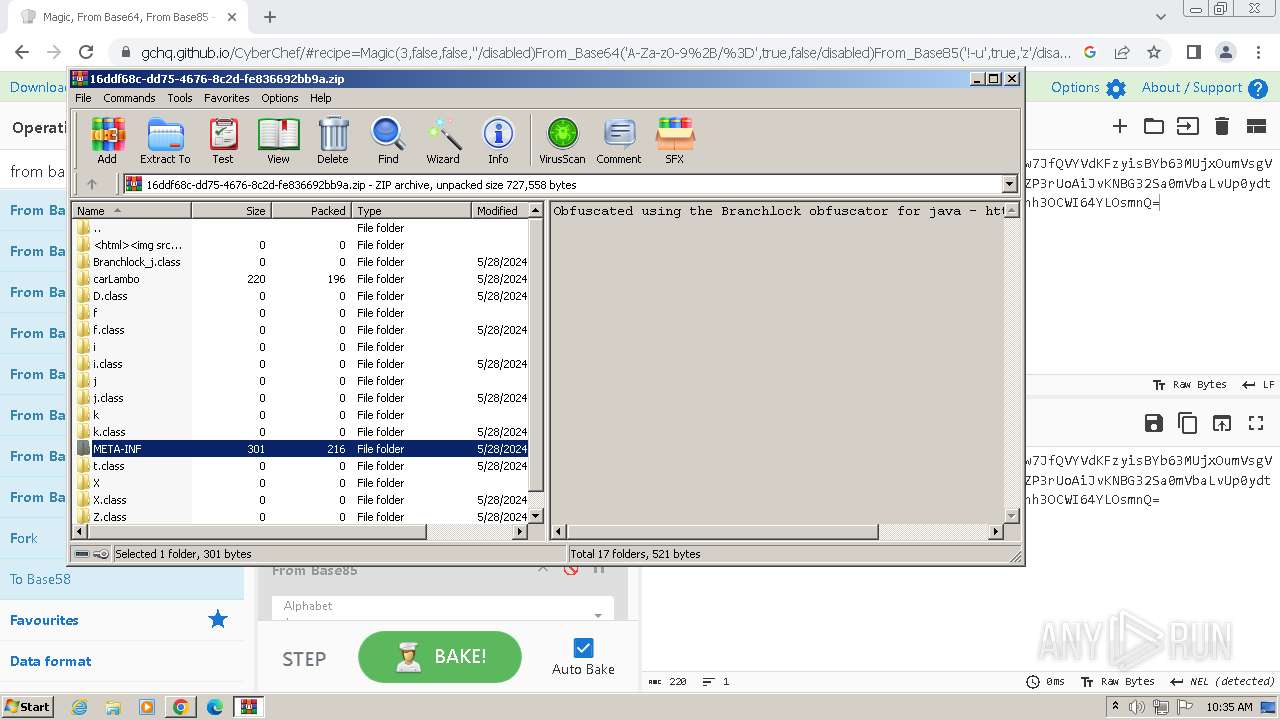The width and height of the screenshot is (1280, 720).
Task: Run the Test archive tool
Action: click(x=223, y=141)
